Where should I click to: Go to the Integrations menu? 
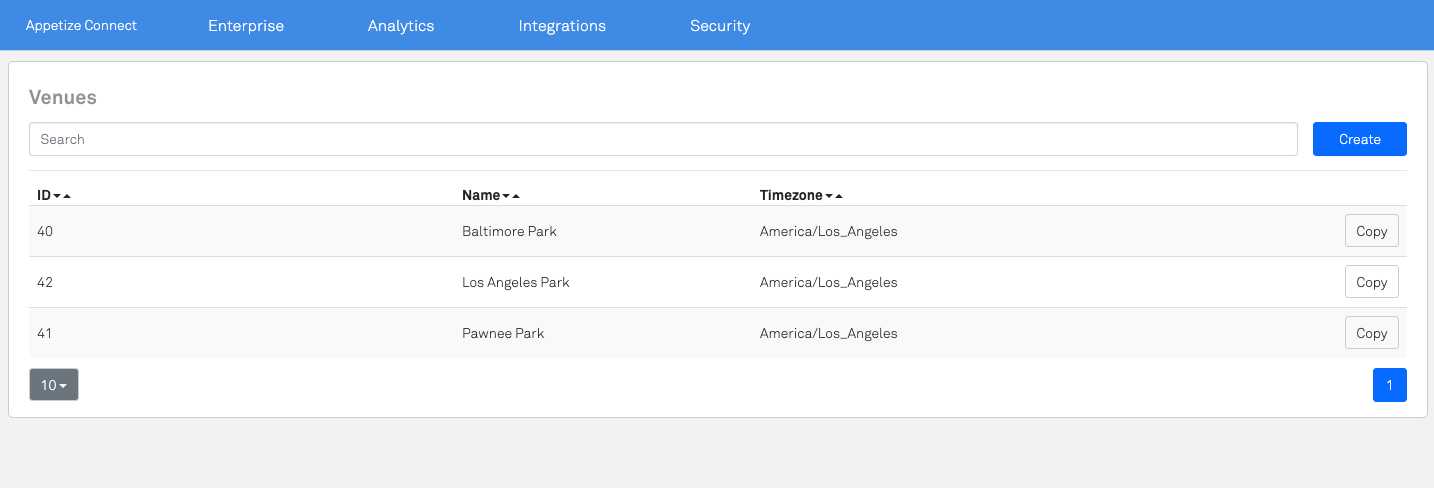562,26
